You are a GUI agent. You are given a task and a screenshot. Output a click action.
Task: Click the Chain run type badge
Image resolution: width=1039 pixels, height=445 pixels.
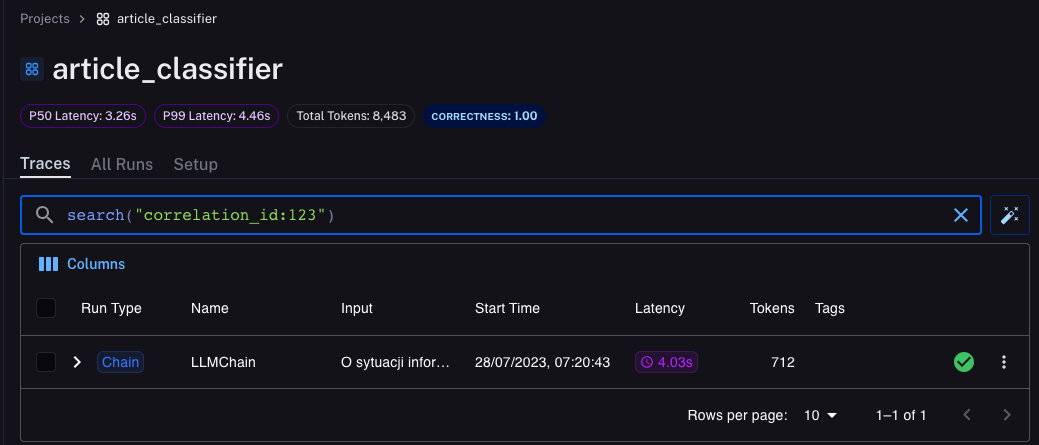[x=120, y=362]
